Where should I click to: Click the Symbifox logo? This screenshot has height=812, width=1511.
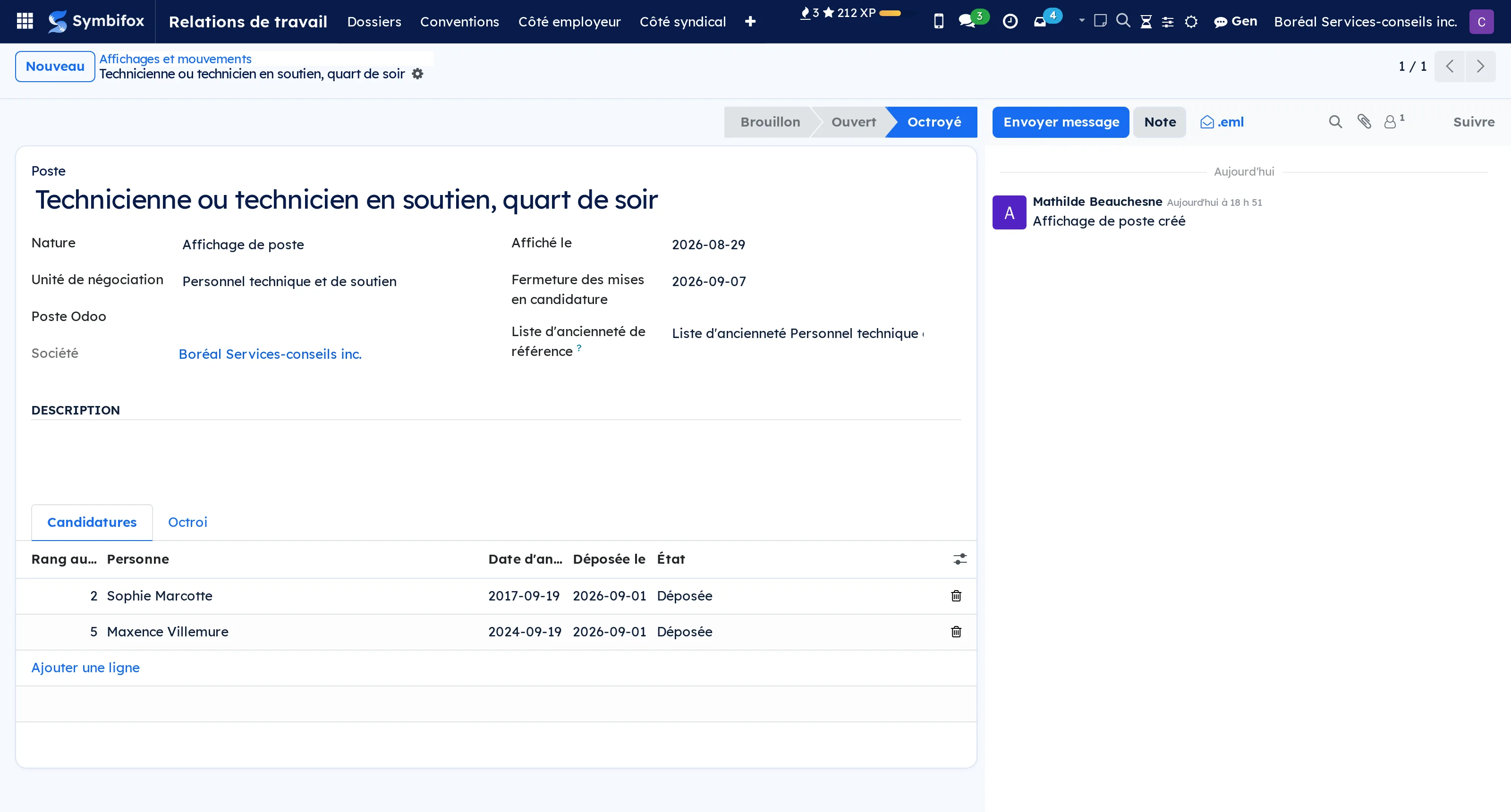click(96, 21)
